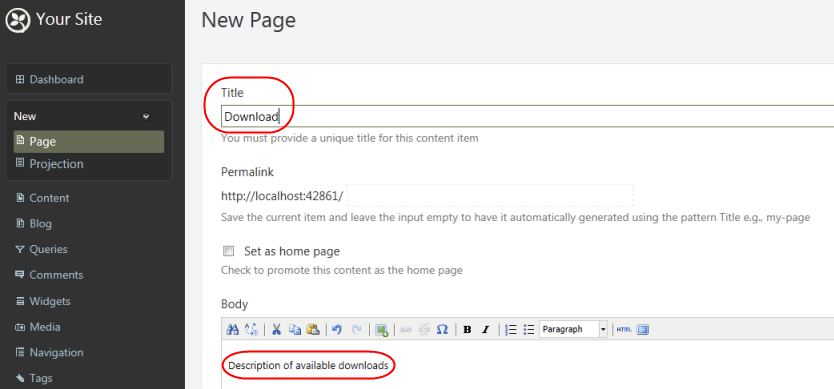The height and width of the screenshot is (389, 834).
Task: Check the Set as home page checkbox
Action: 229,251
